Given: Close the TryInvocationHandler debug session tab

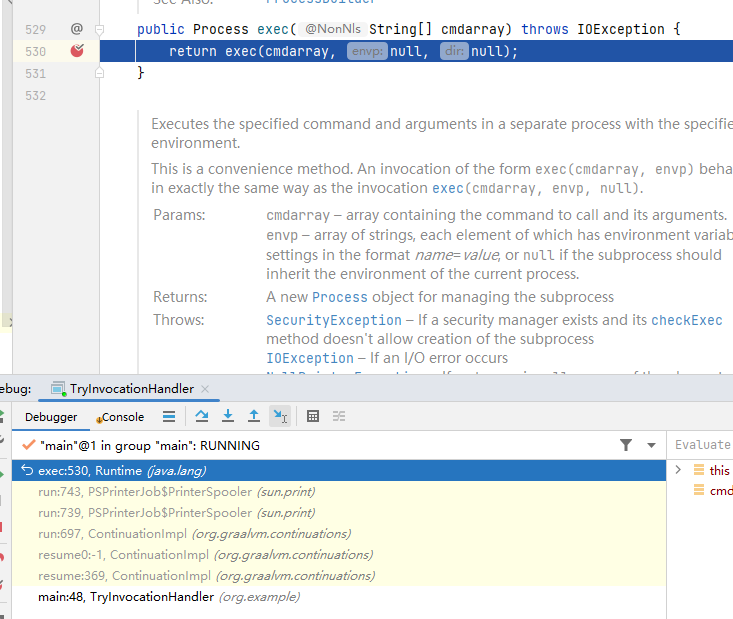Looking at the screenshot, I should (206, 389).
